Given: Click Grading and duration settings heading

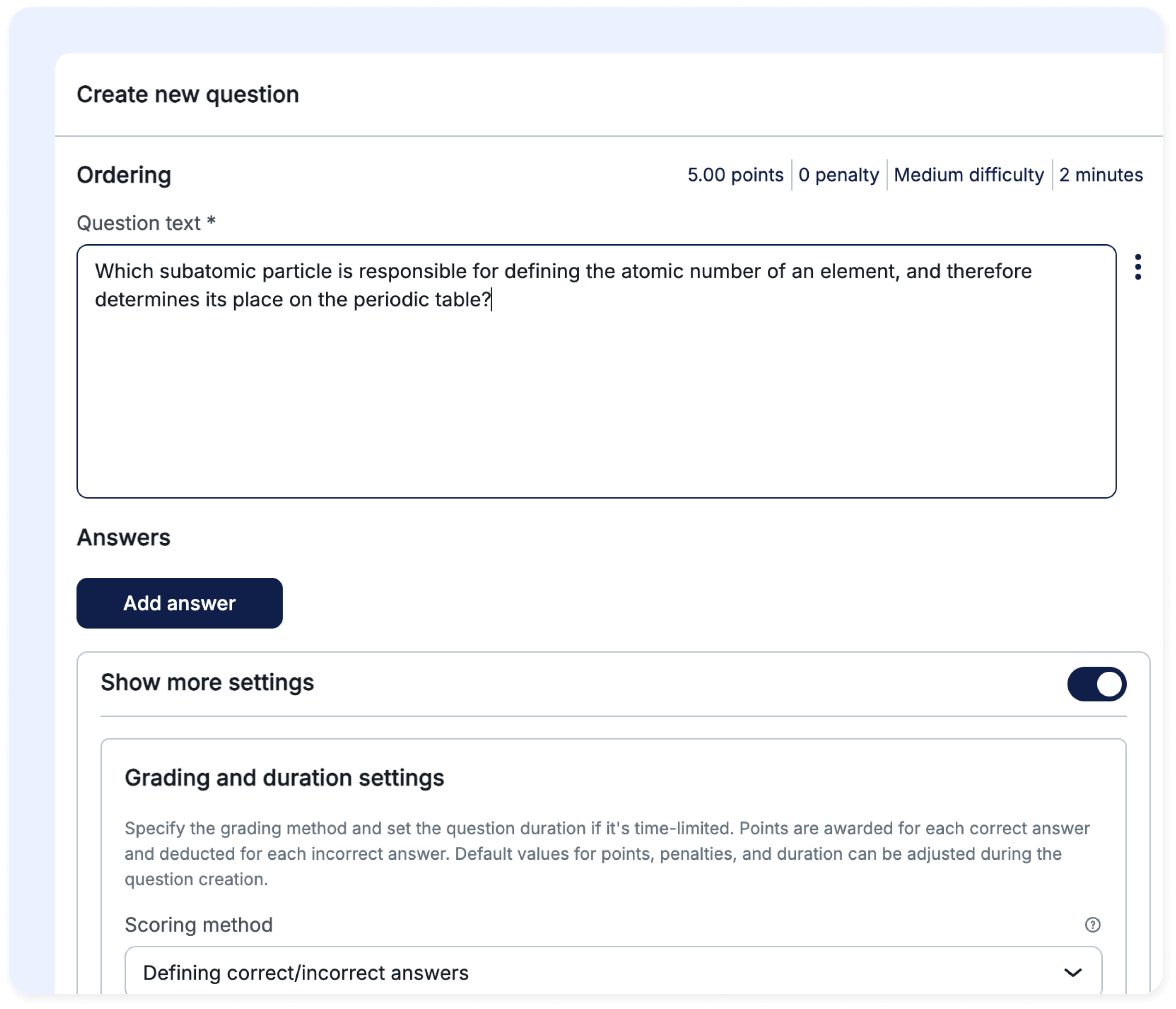Looking at the screenshot, I should (x=284, y=777).
